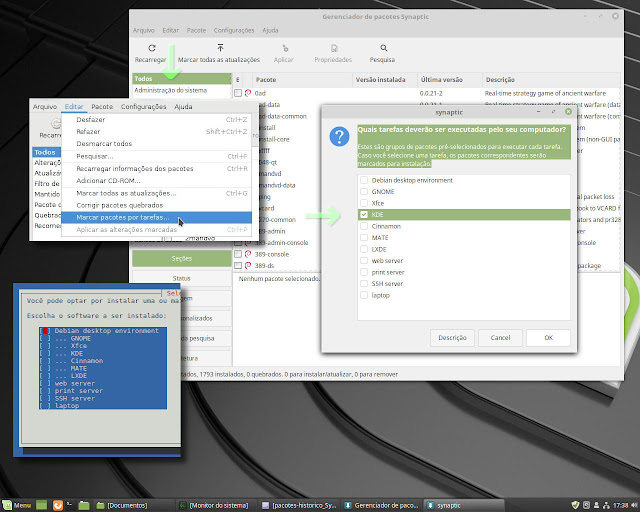Sort by the Última versão column header
The image size is (640, 512).
[x=450, y=80]
